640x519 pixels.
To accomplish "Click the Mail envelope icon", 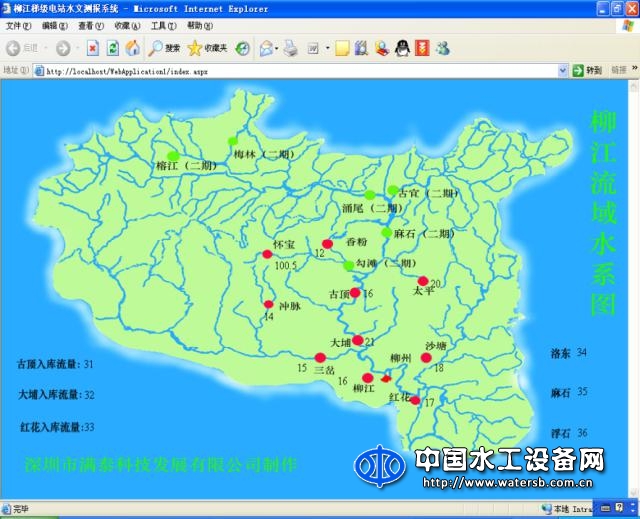I will click(266, 49).
